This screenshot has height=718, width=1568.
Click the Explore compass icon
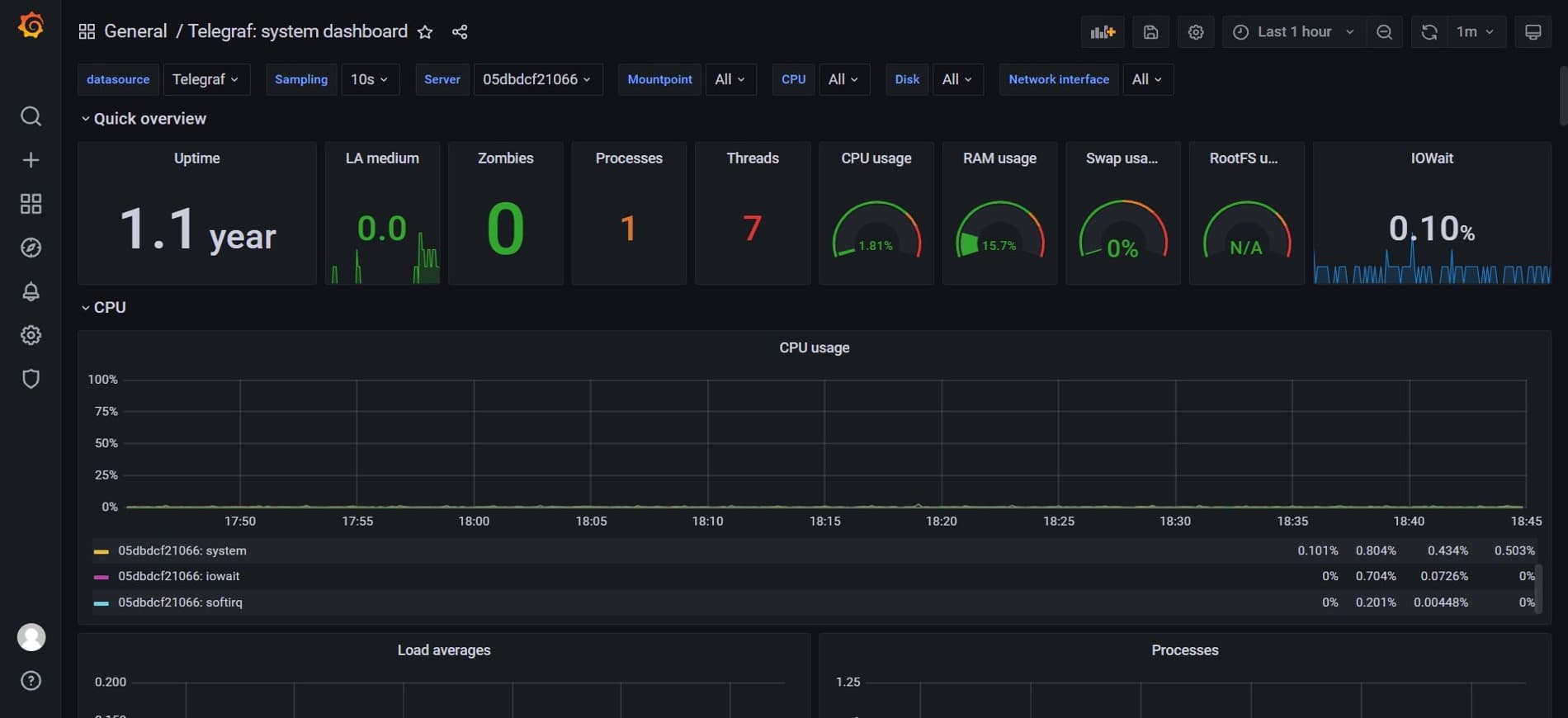(x=31, y=248)
